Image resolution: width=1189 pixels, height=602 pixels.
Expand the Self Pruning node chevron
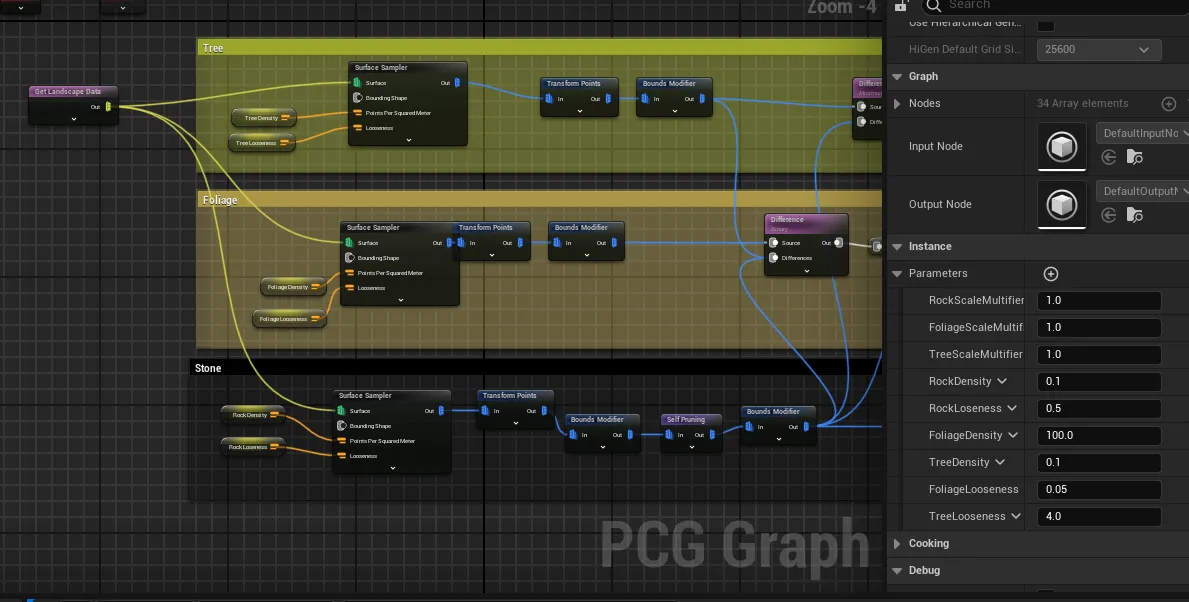[692, 447]
